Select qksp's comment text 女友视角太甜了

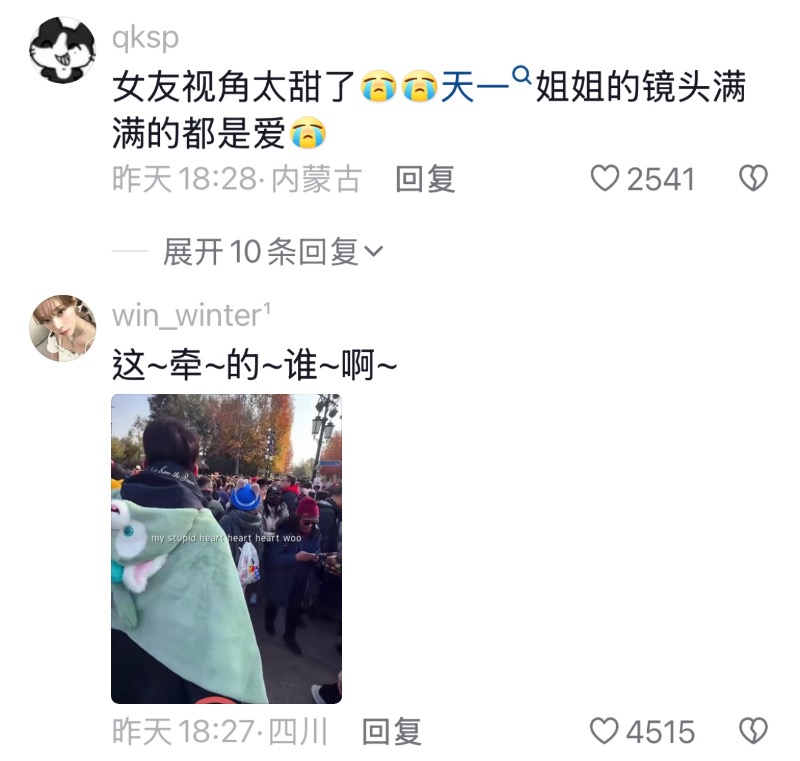coord(234,87)
